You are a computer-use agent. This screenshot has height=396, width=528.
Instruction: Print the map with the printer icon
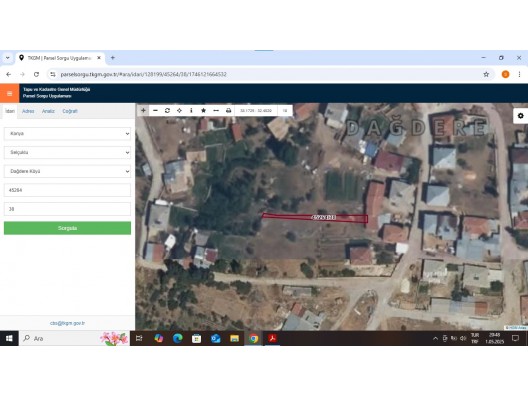coord(228,110)
